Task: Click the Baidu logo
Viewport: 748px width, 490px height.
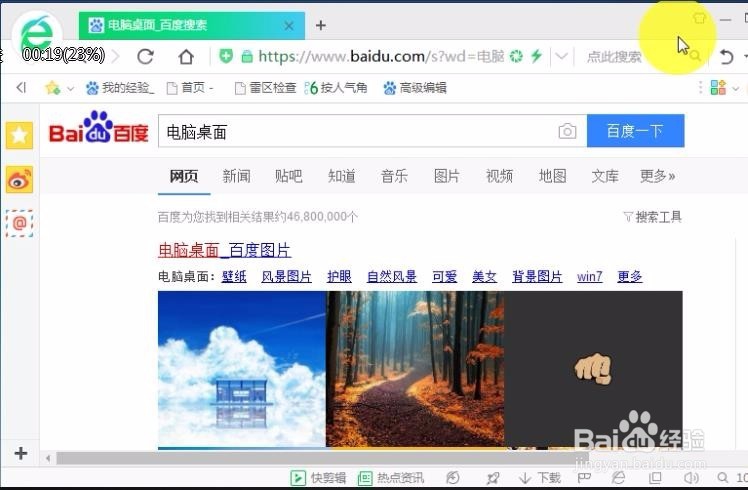Action: [x=99, y=127]
